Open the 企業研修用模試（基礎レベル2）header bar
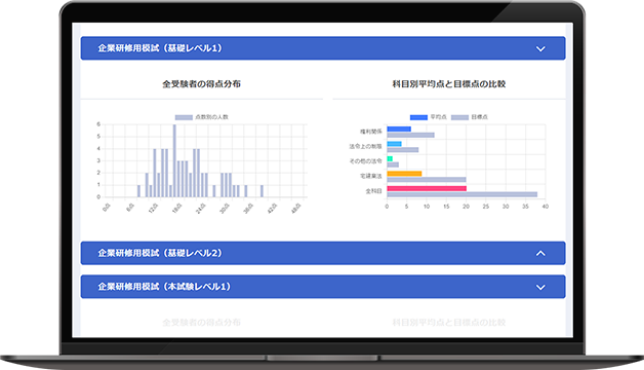644x370 pixels. coord(323,253)
